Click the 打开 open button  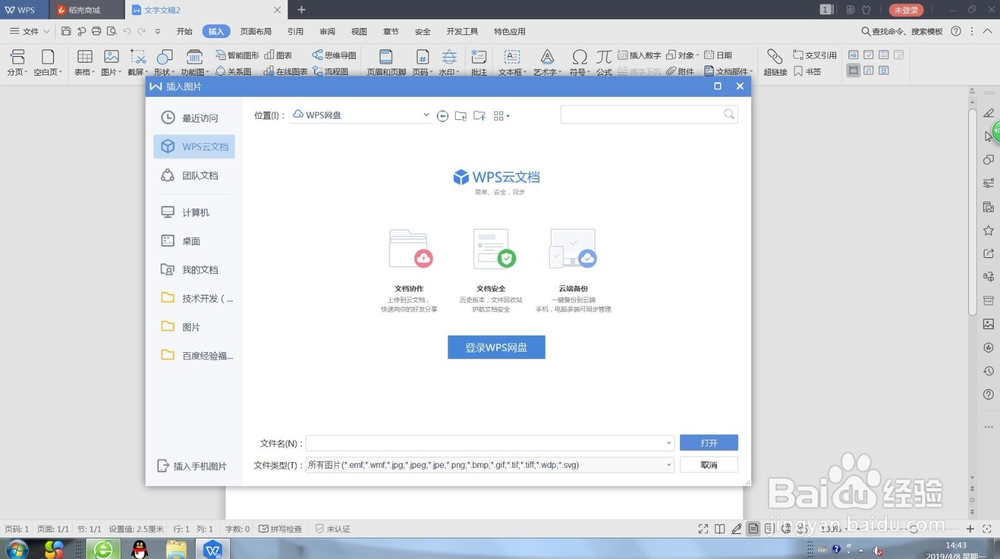click(x=709, y=443)
